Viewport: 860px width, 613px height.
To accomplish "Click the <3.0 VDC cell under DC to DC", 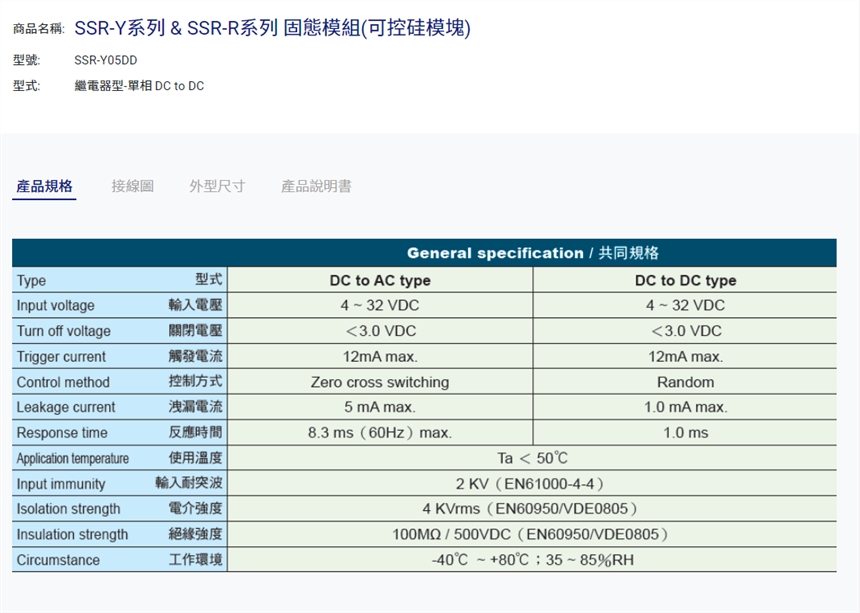I will 686,331.
